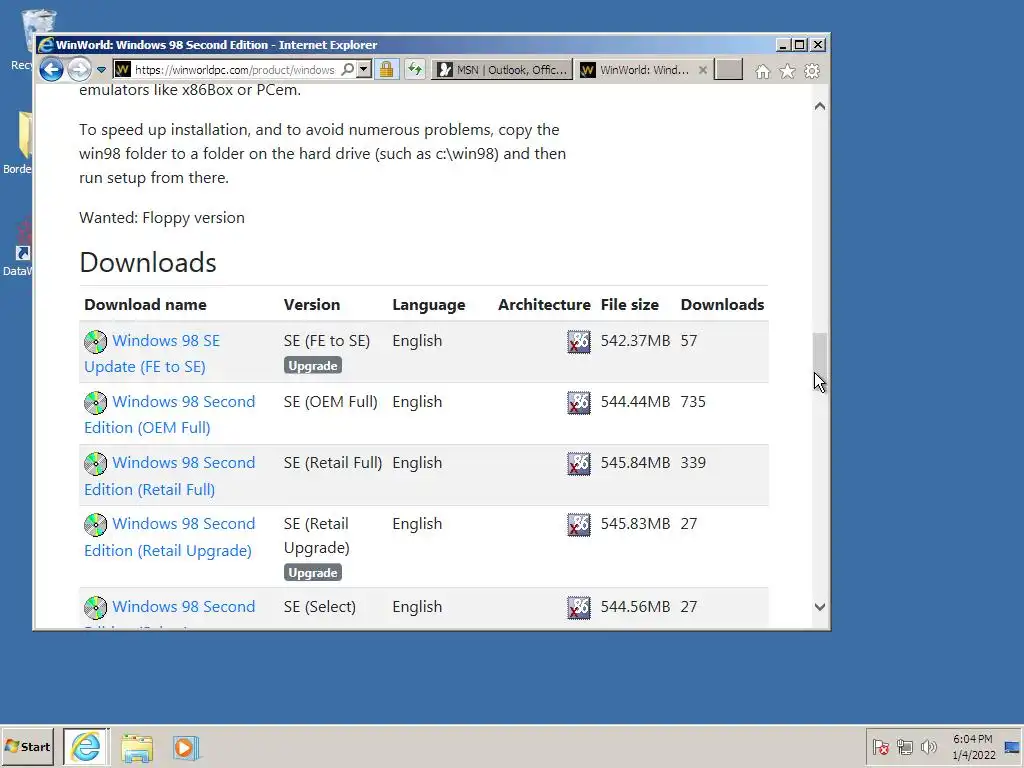Click Internet Explorer in the taskbar
Image resolution: width=1024 pixels, height=768 pixels.
pos(86,746)
